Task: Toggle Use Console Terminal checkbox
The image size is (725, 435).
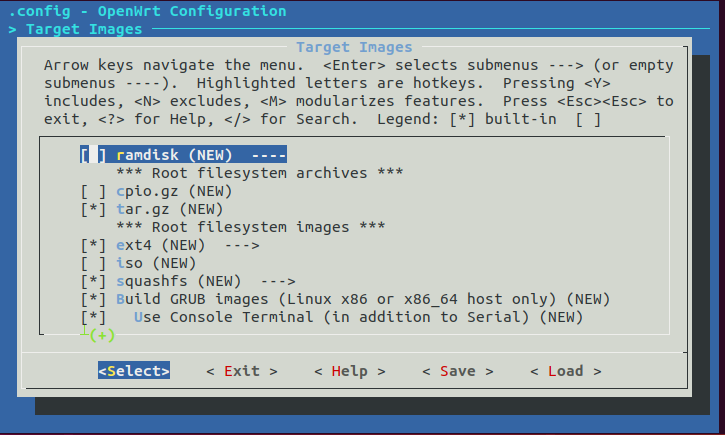Action: pyautogui.click(x=93, y=318)
